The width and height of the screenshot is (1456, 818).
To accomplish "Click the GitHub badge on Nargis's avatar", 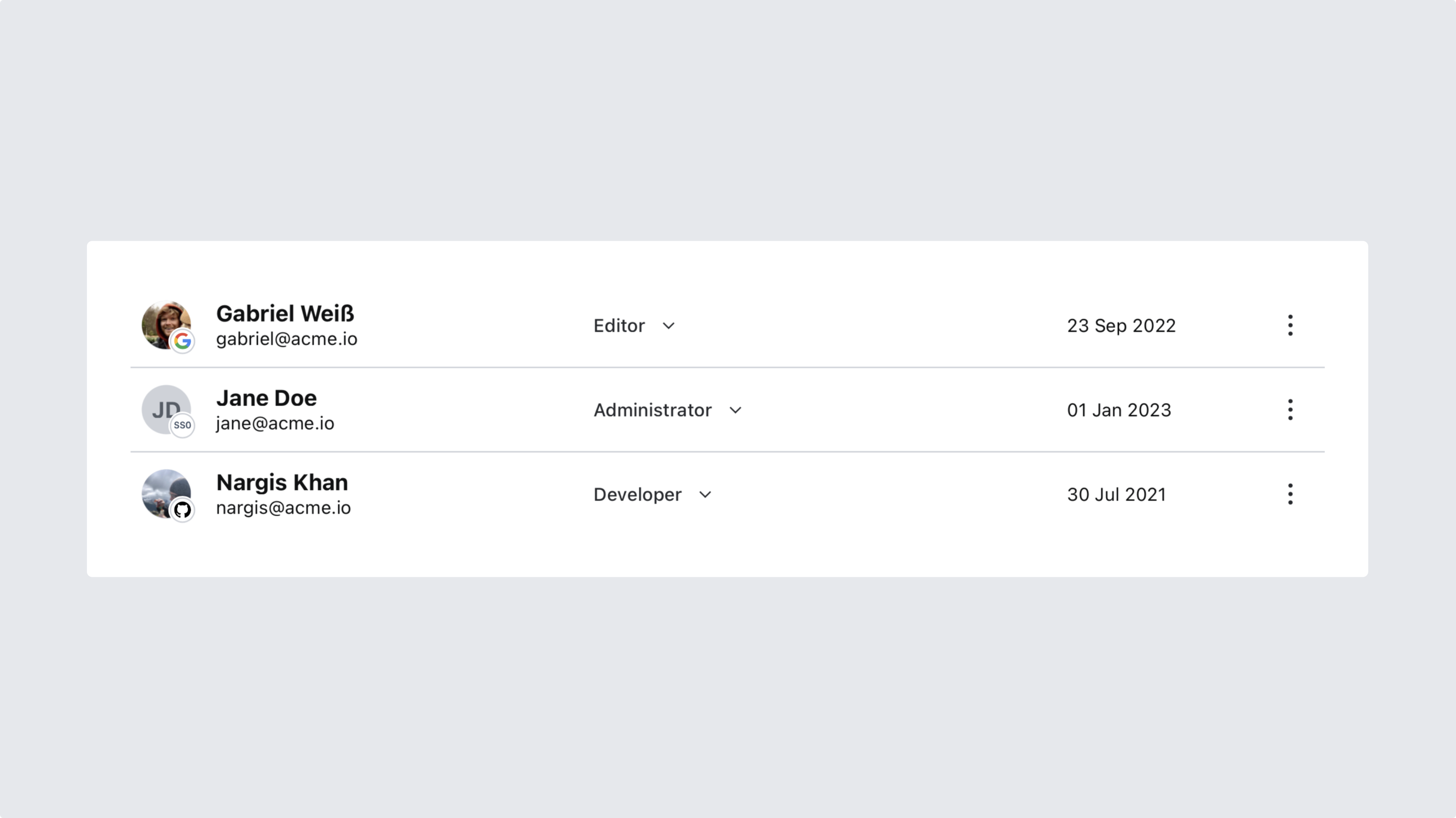I will (x=182, y=510).
